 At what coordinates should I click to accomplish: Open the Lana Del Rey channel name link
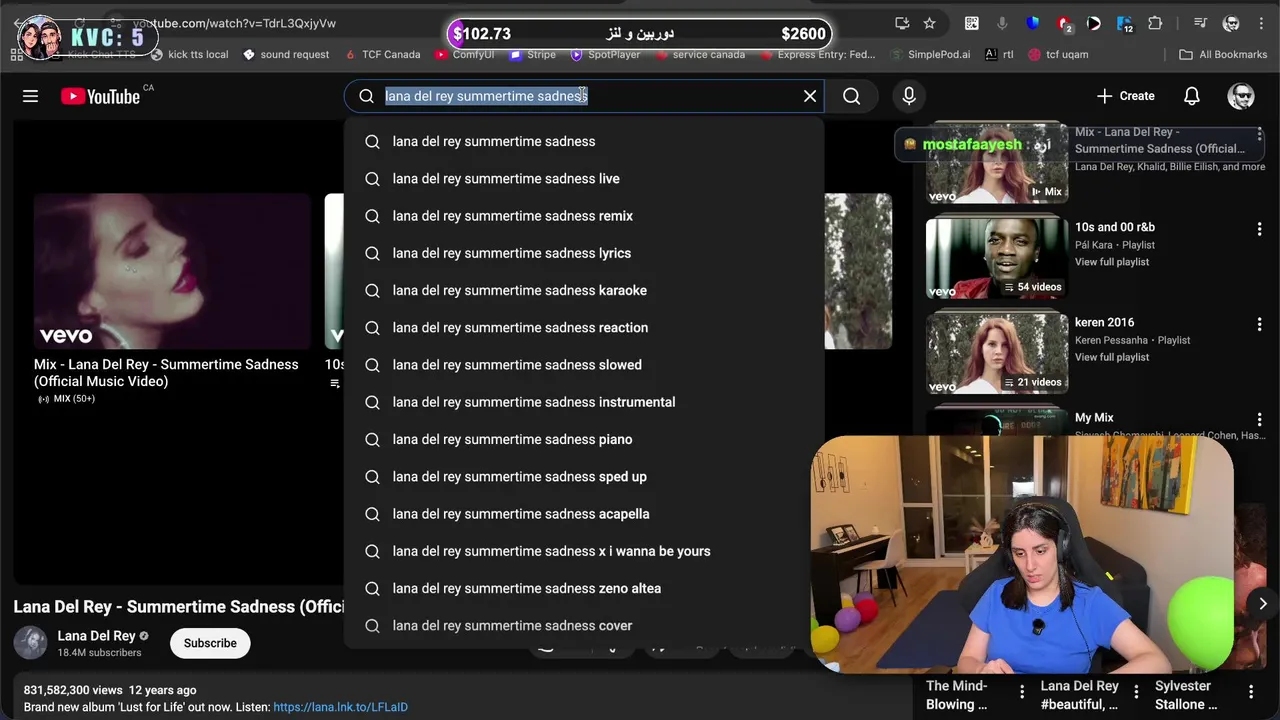click(96, 635)
